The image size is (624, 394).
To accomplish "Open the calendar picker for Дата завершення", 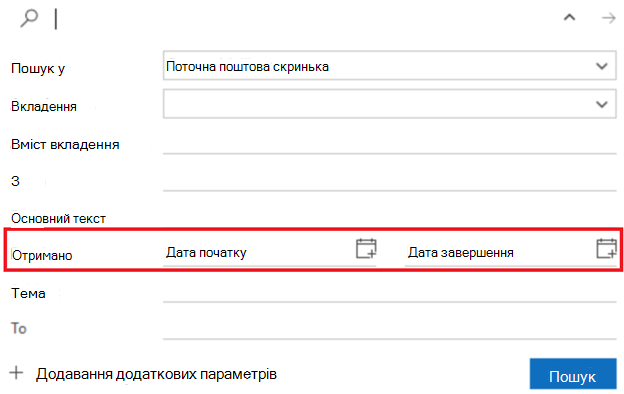I will 606,249.
